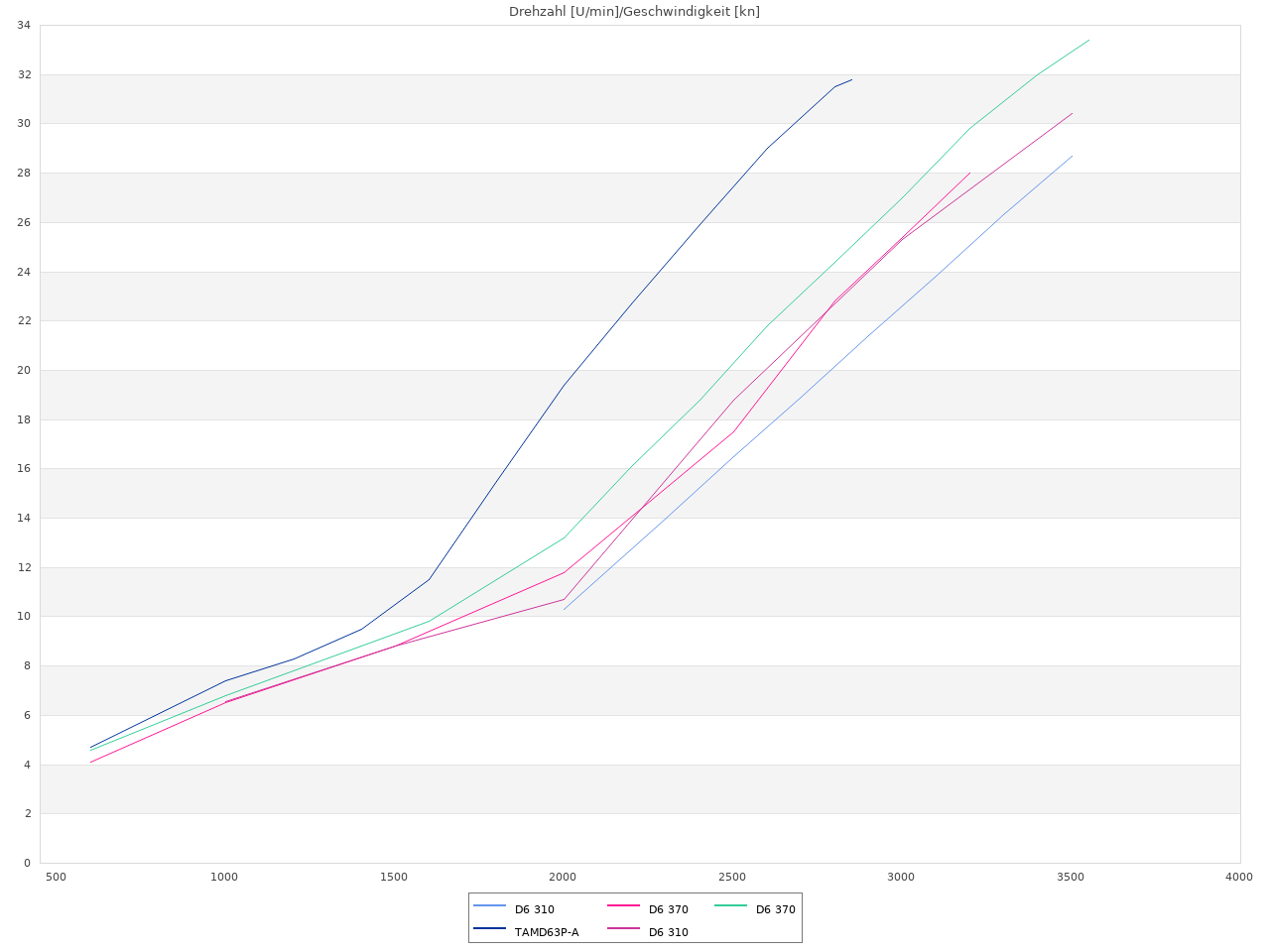1270x952 pixels.
Task: Click the top end of the green line
Action: pos(1088,40)
